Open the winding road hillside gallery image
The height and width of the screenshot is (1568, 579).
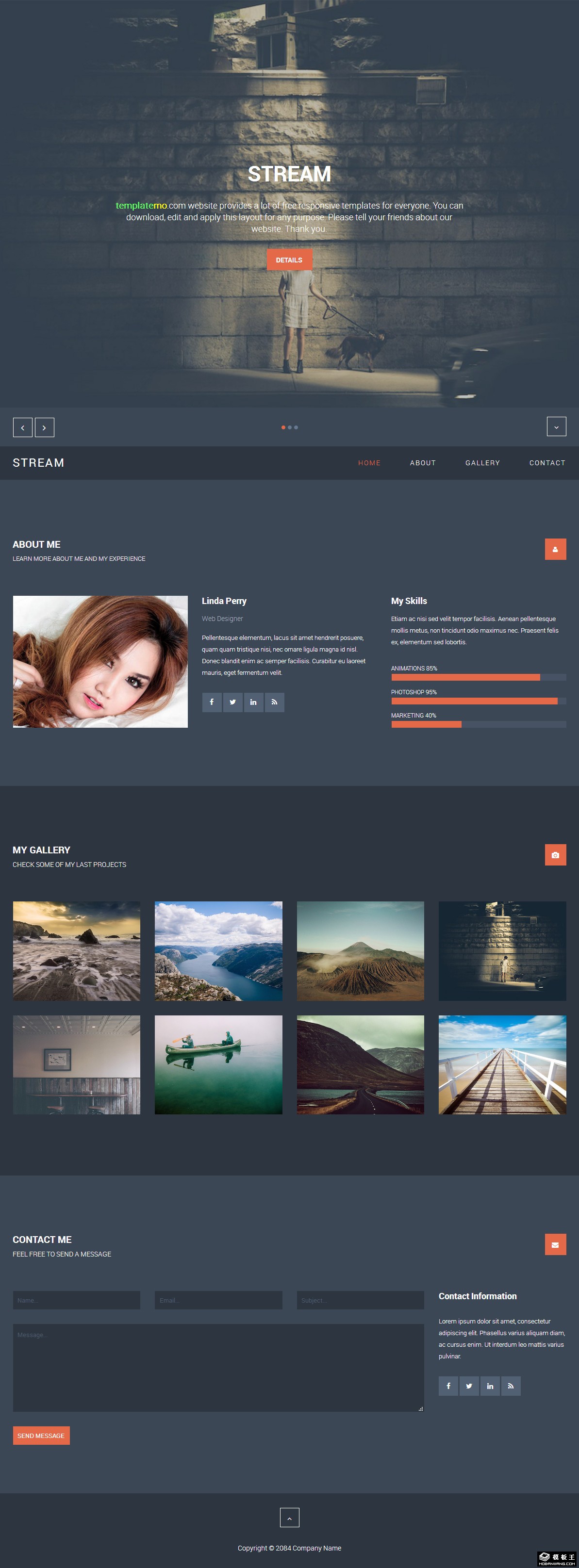tap(361, 1064)
